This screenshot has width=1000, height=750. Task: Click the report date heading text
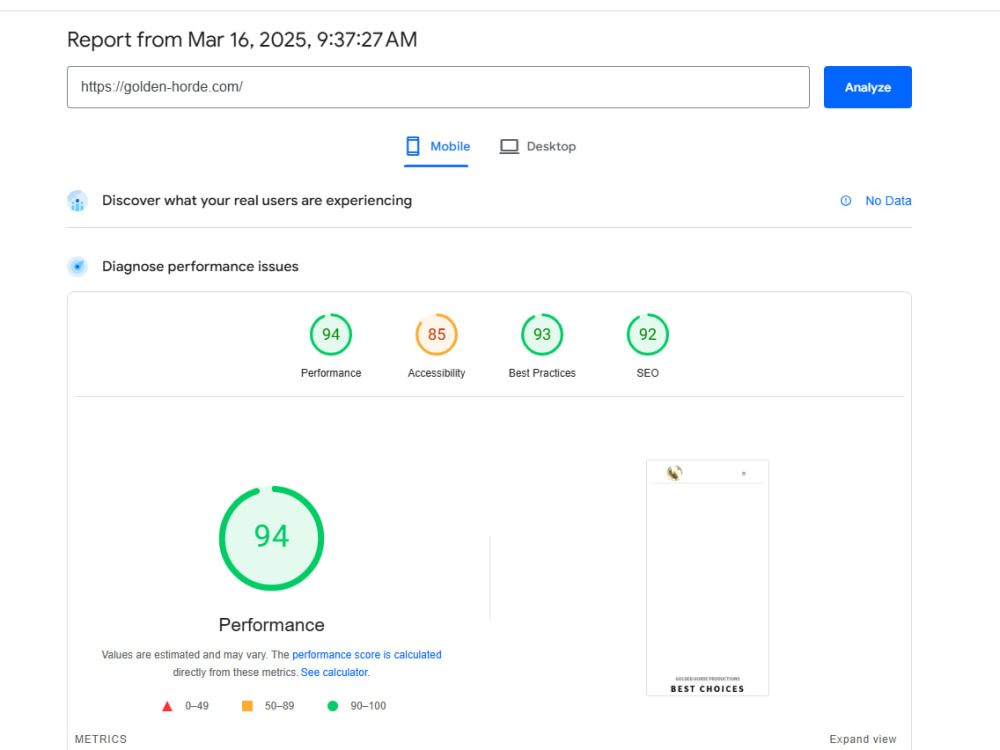(242, 40)
